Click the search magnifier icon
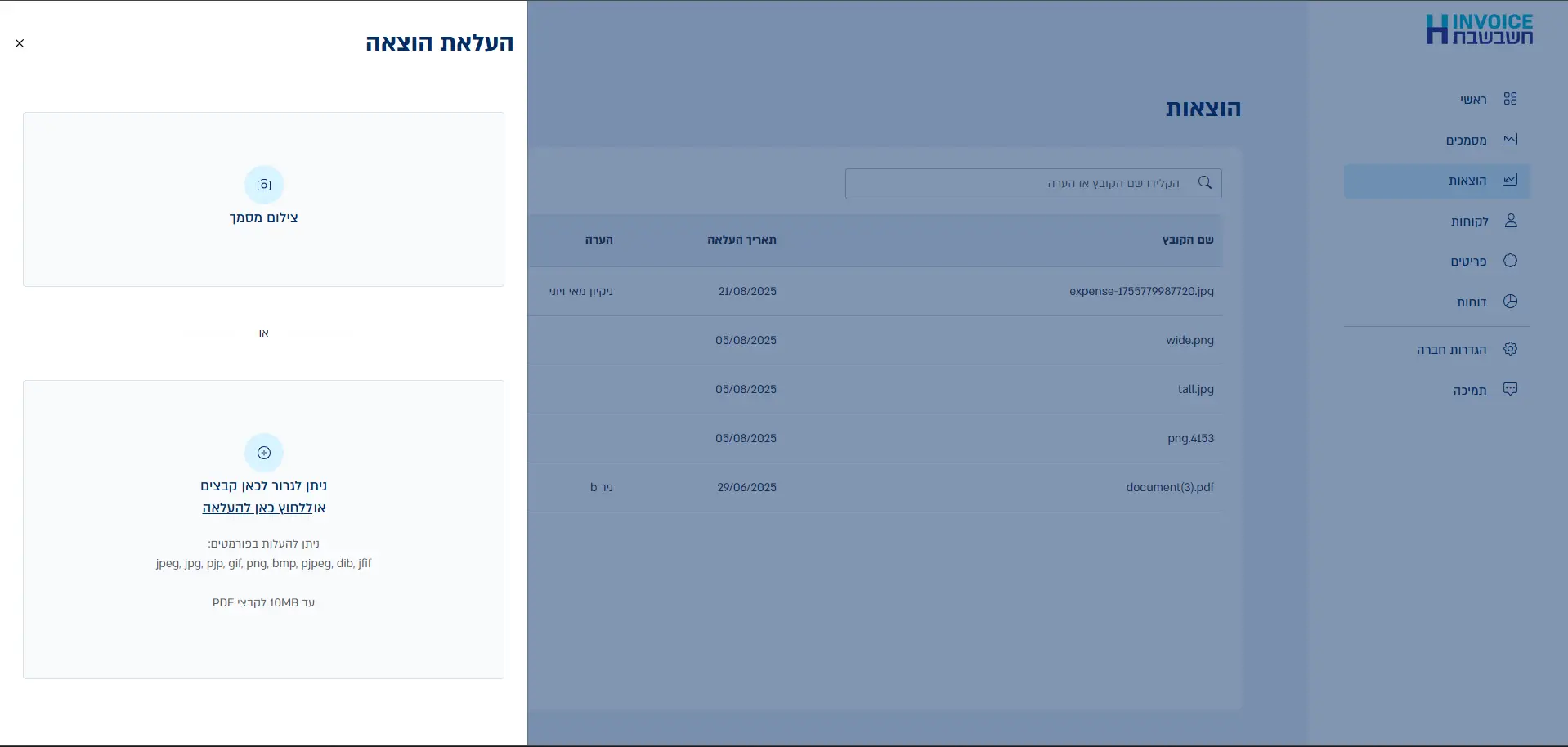The height and width of the screenshot is (747, 1568). (x=1204, y=183)
